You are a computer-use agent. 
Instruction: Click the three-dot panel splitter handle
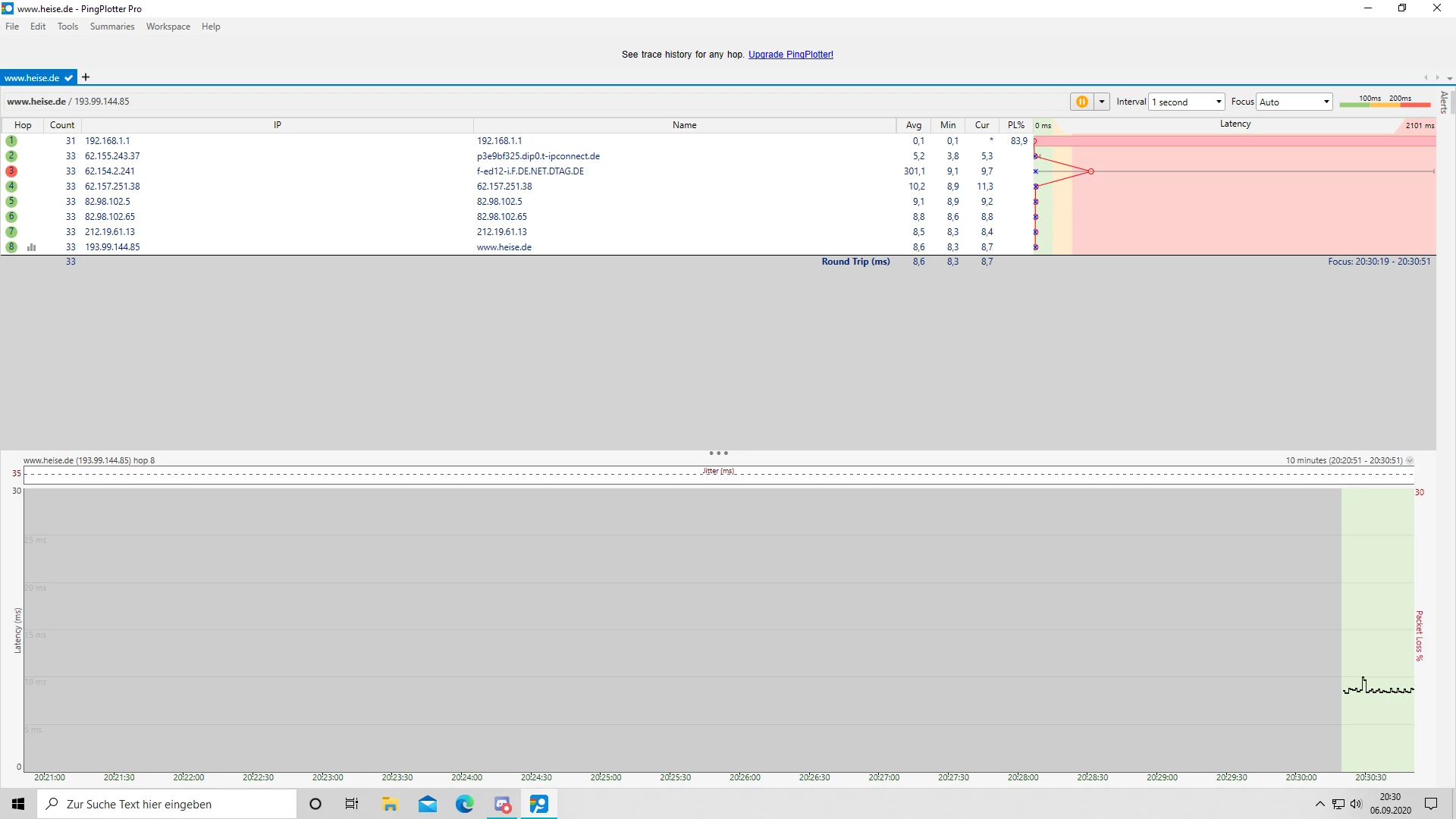(x=718, y=453)
